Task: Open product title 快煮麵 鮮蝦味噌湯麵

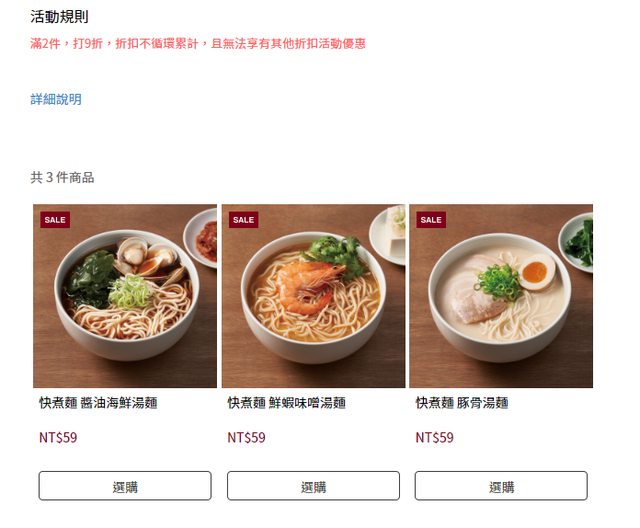Action: click(x=287, y=403)
